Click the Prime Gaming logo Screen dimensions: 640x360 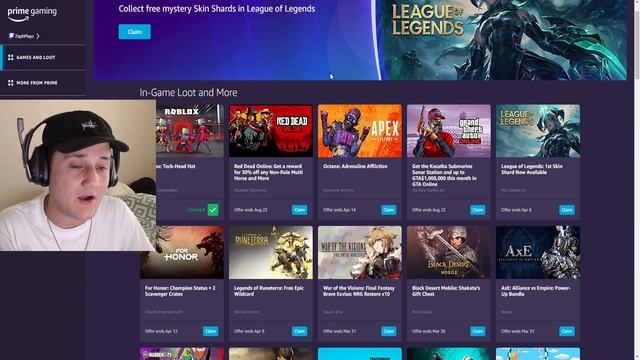[x=32, y=13]
